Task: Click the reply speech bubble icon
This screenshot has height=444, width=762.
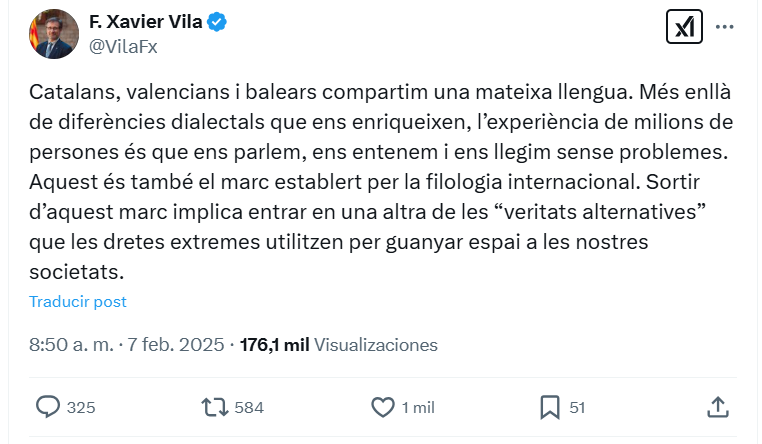Action: point(48,406)
